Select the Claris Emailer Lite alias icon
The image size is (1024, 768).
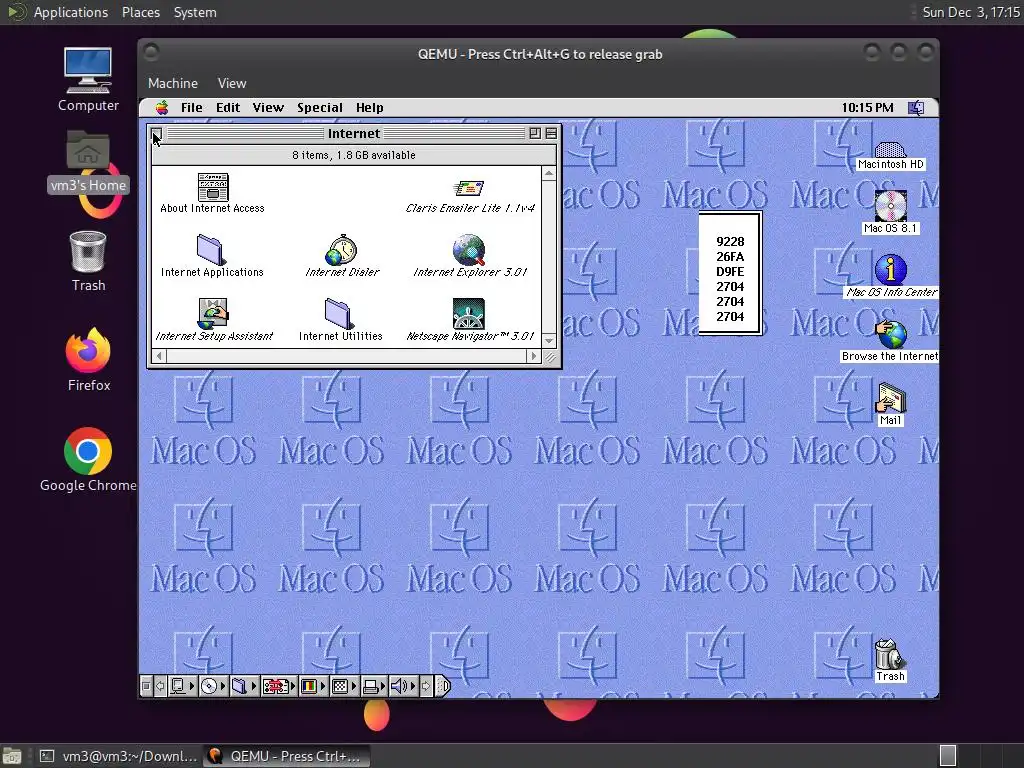pos(468,189)
